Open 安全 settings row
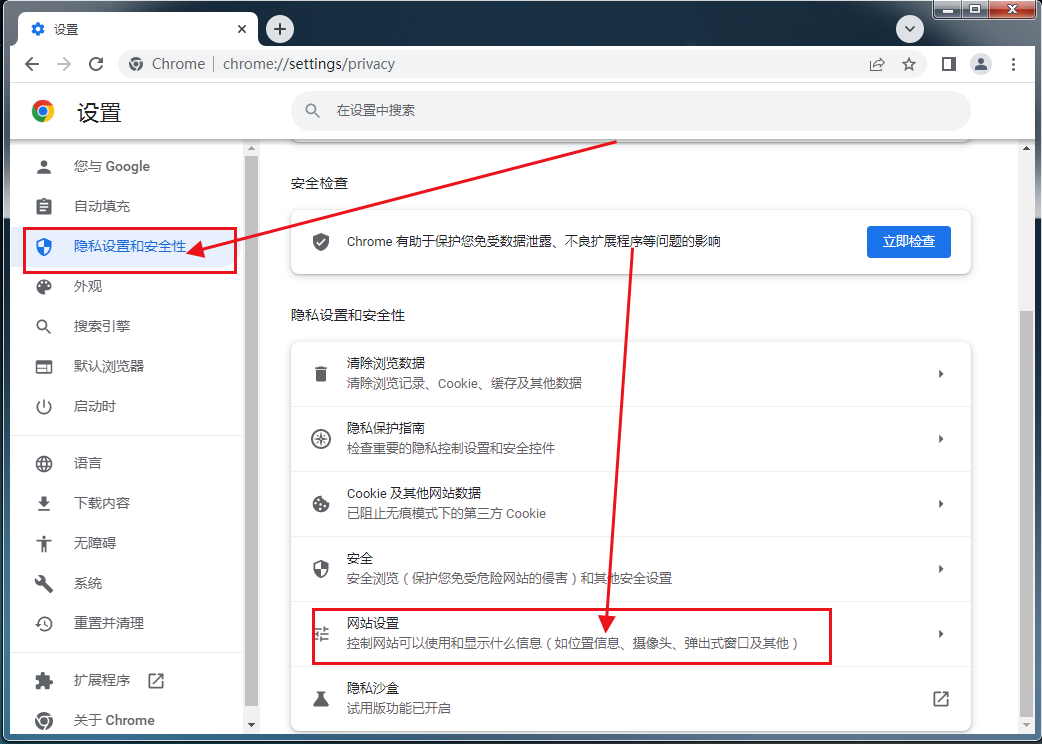Viewport: 1042px width, 744px height. 631,569
